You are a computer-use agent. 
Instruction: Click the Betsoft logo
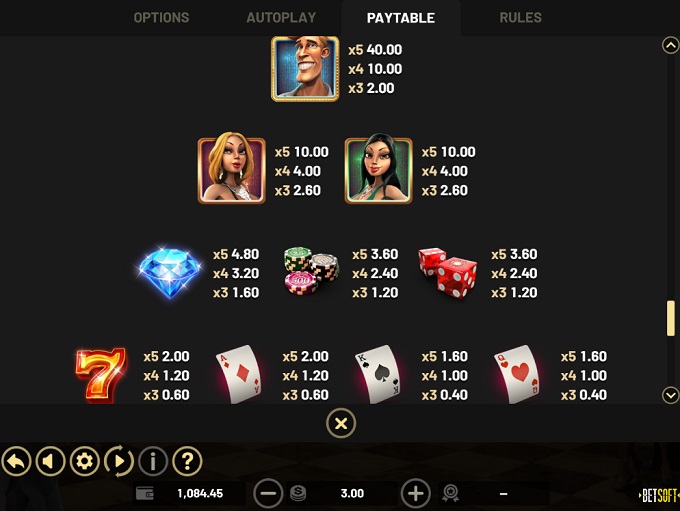click(x=659, y=495)
